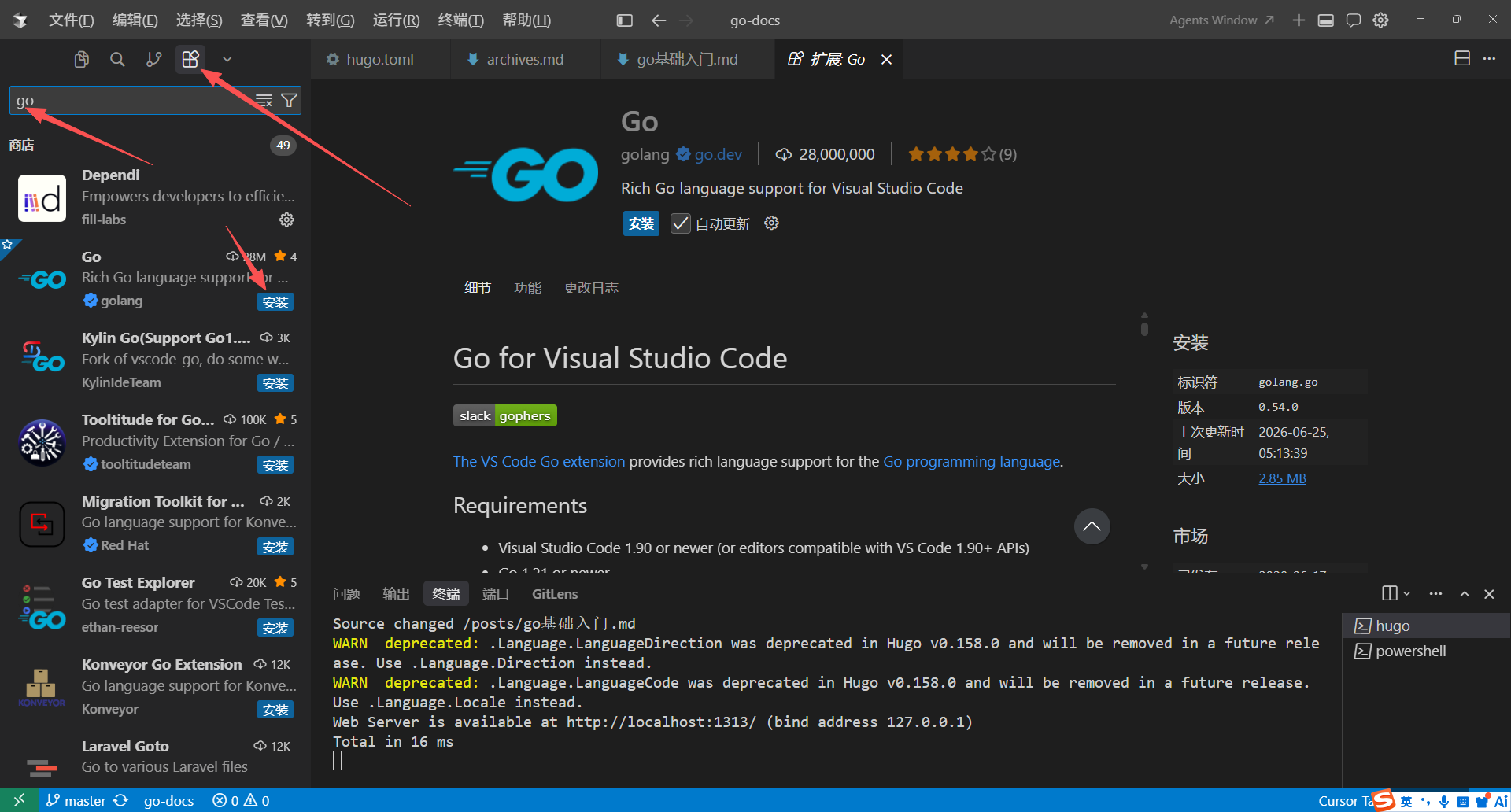
Task: Toggle the auto-update checkbox
Action: tap(680, 223)
